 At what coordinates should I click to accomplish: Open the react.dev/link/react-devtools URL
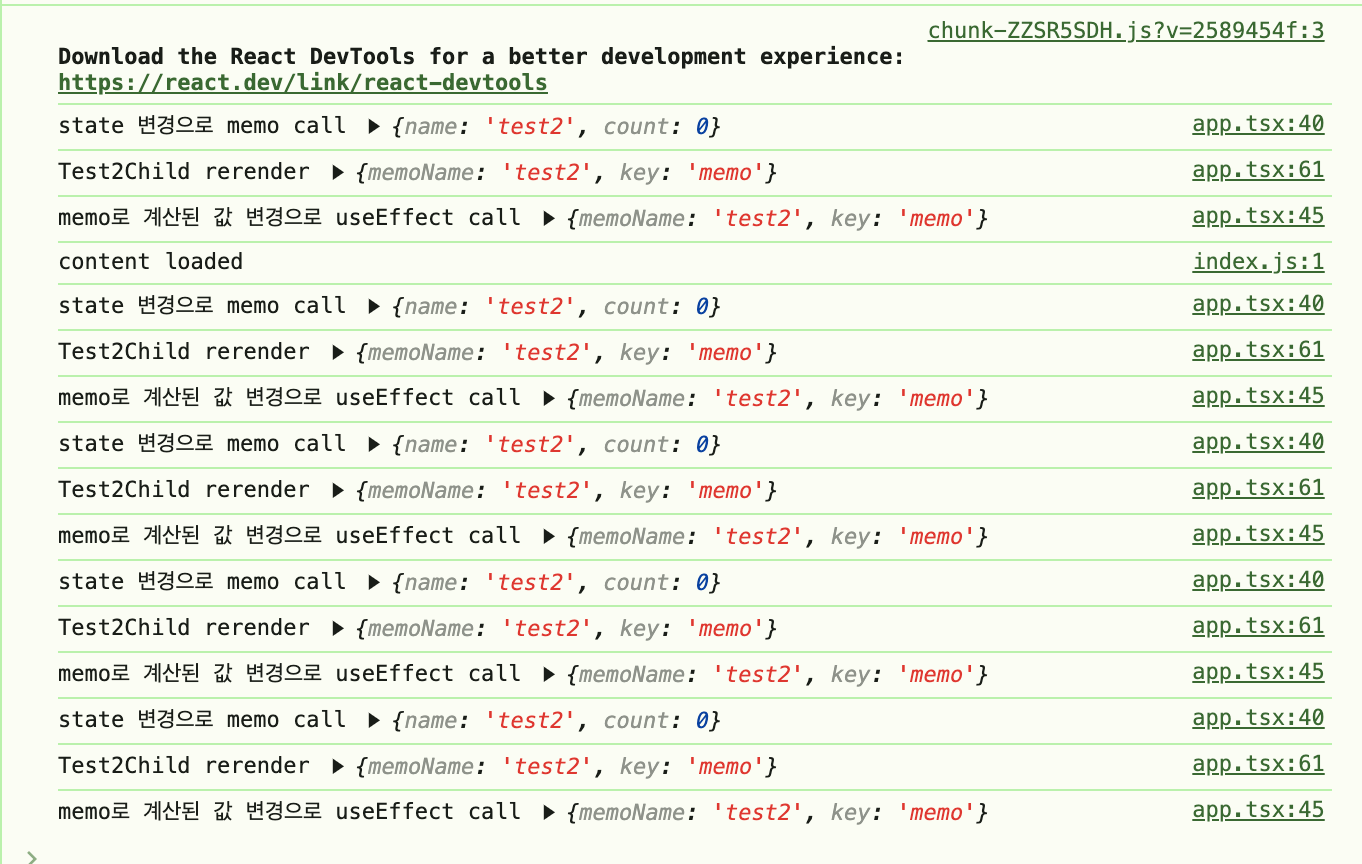303,83
